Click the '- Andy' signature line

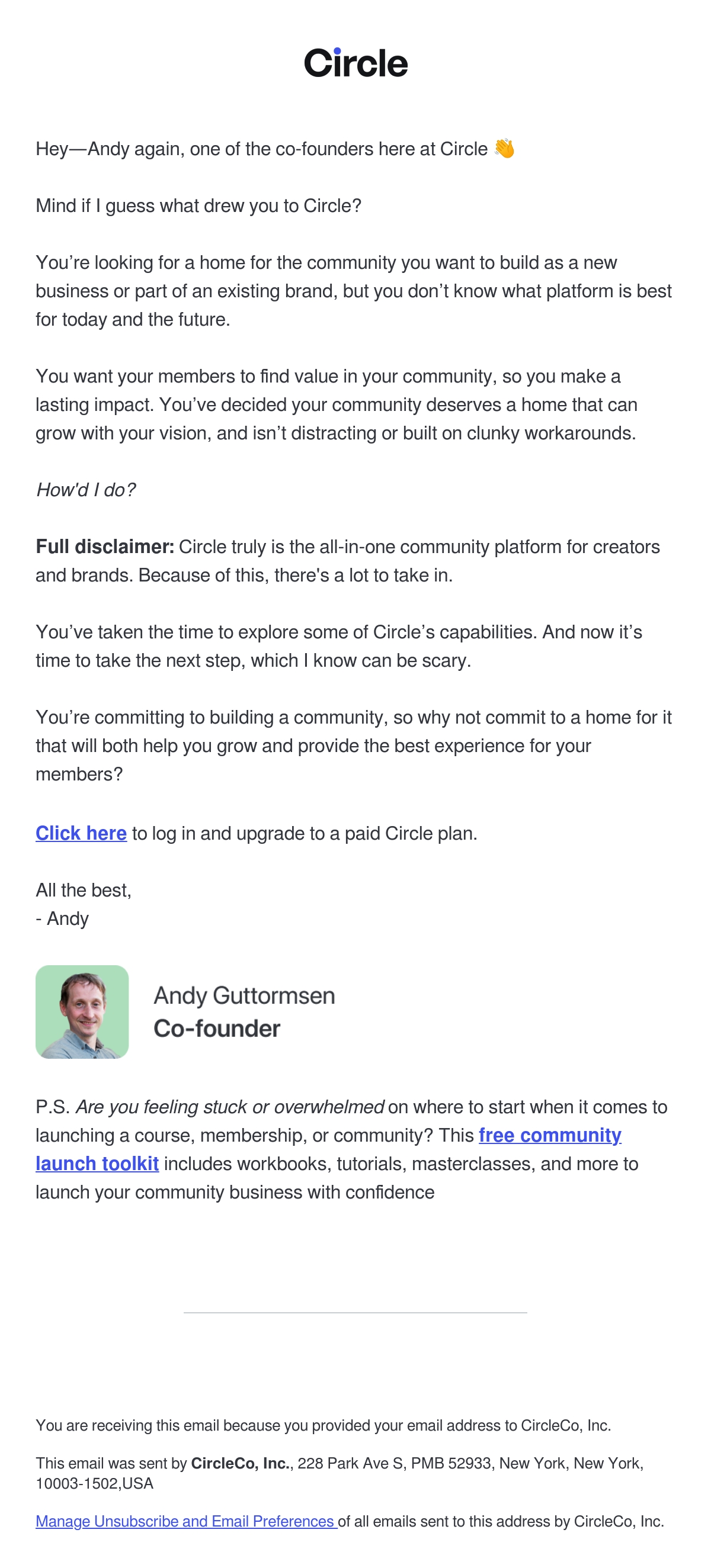(62, 918)
